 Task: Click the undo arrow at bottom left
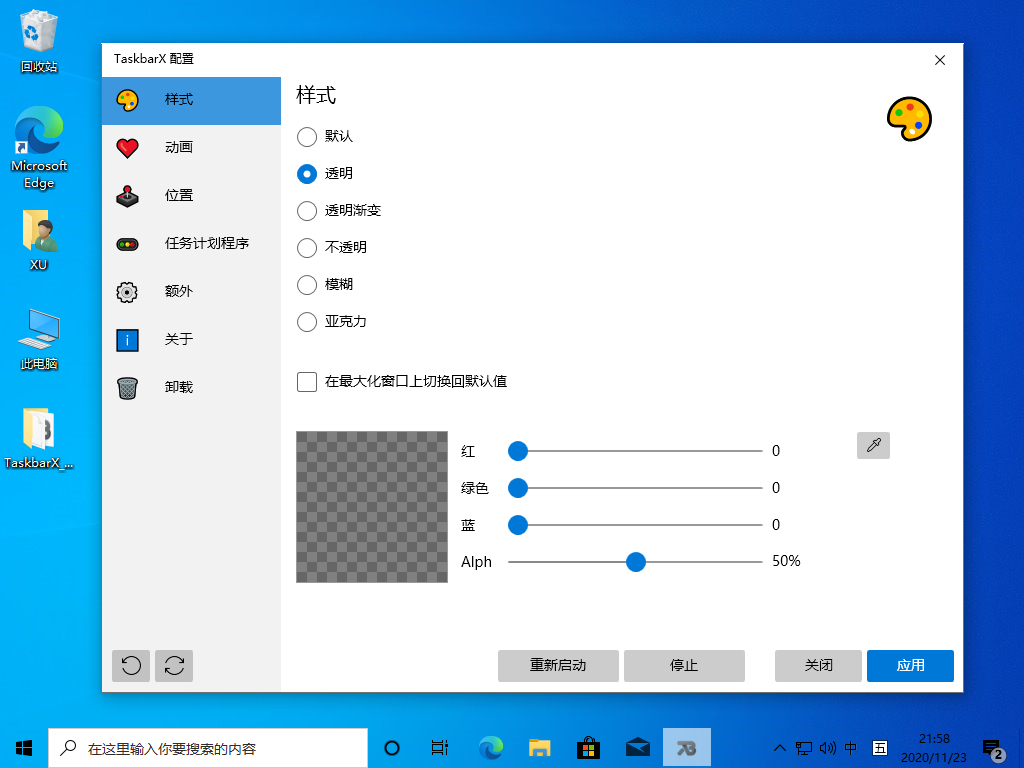[x=130, y=665]
